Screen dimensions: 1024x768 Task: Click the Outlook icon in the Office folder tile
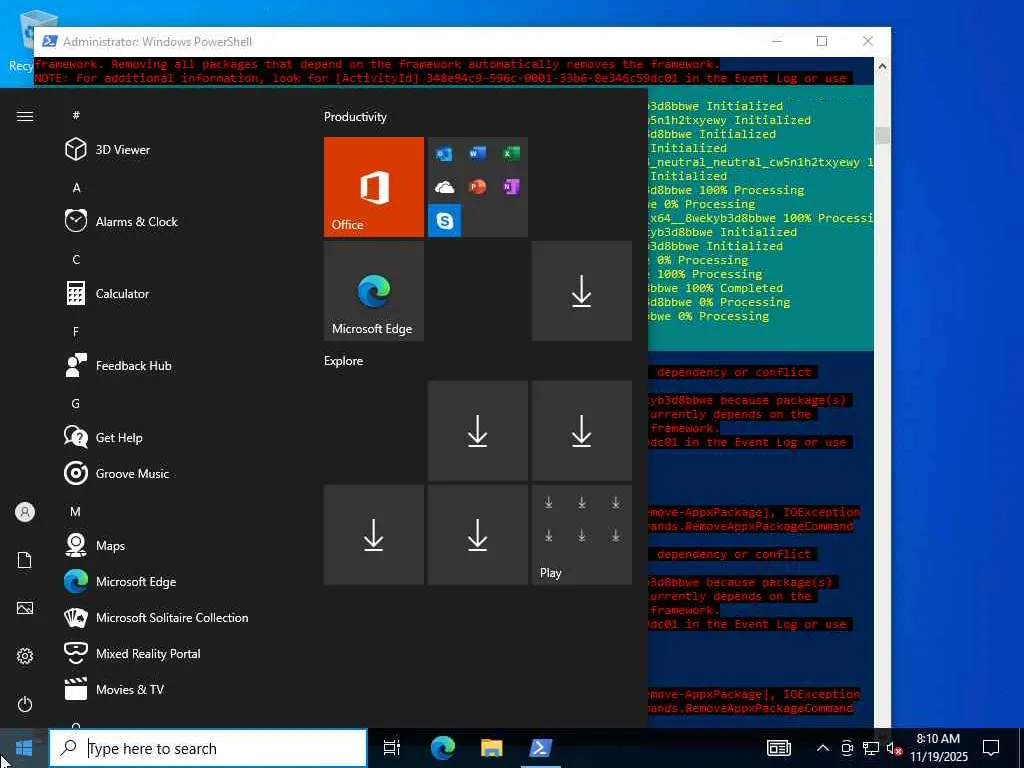click(x=444, y=153)
